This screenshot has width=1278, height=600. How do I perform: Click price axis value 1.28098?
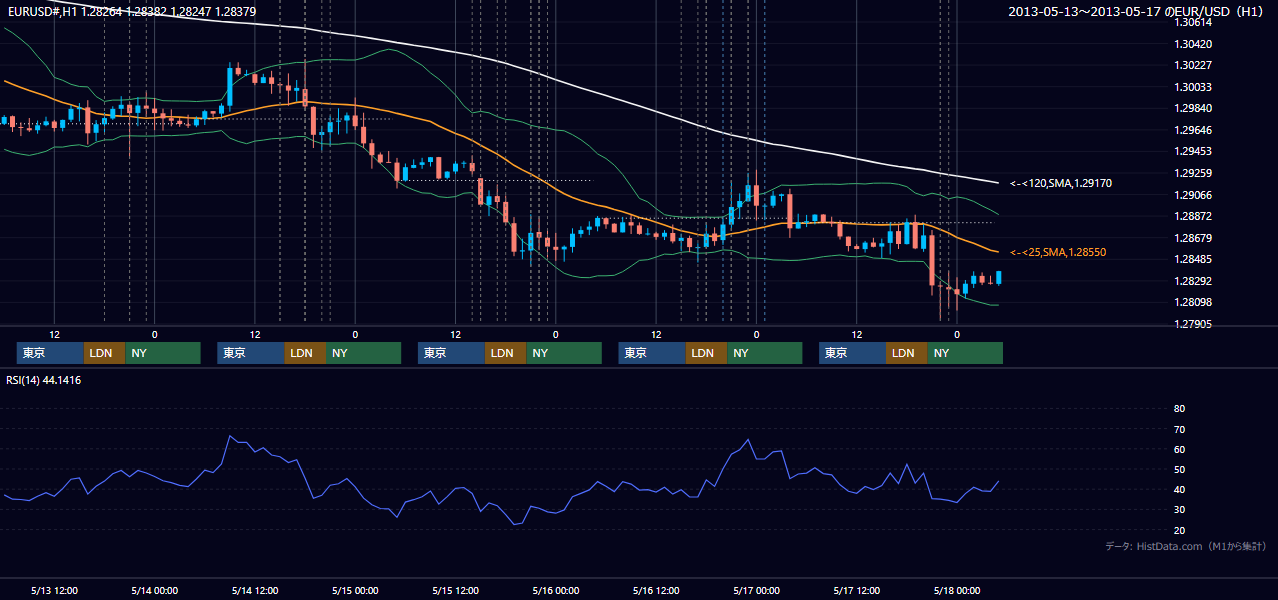(1193, 302)
